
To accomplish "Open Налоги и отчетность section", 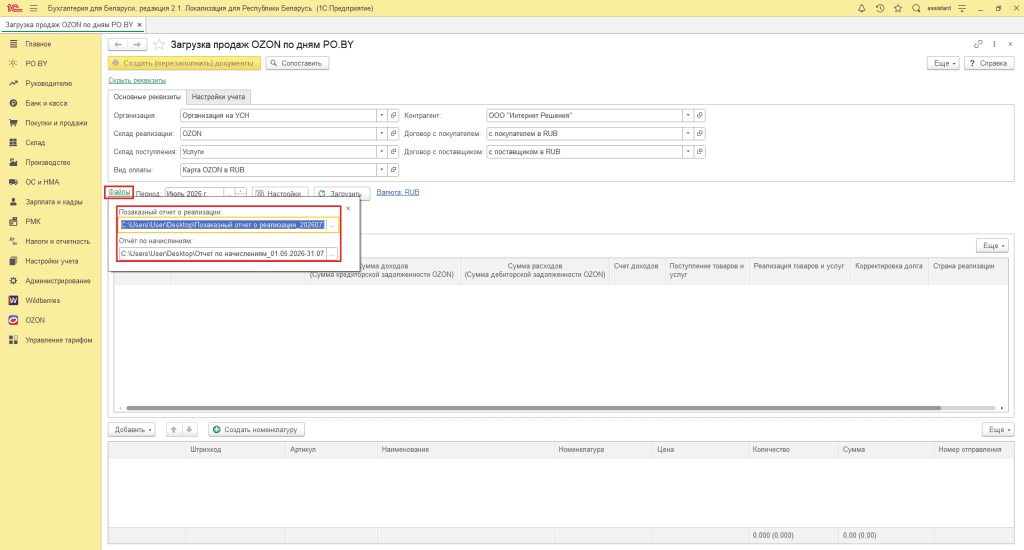I will [x=57, y=241].
